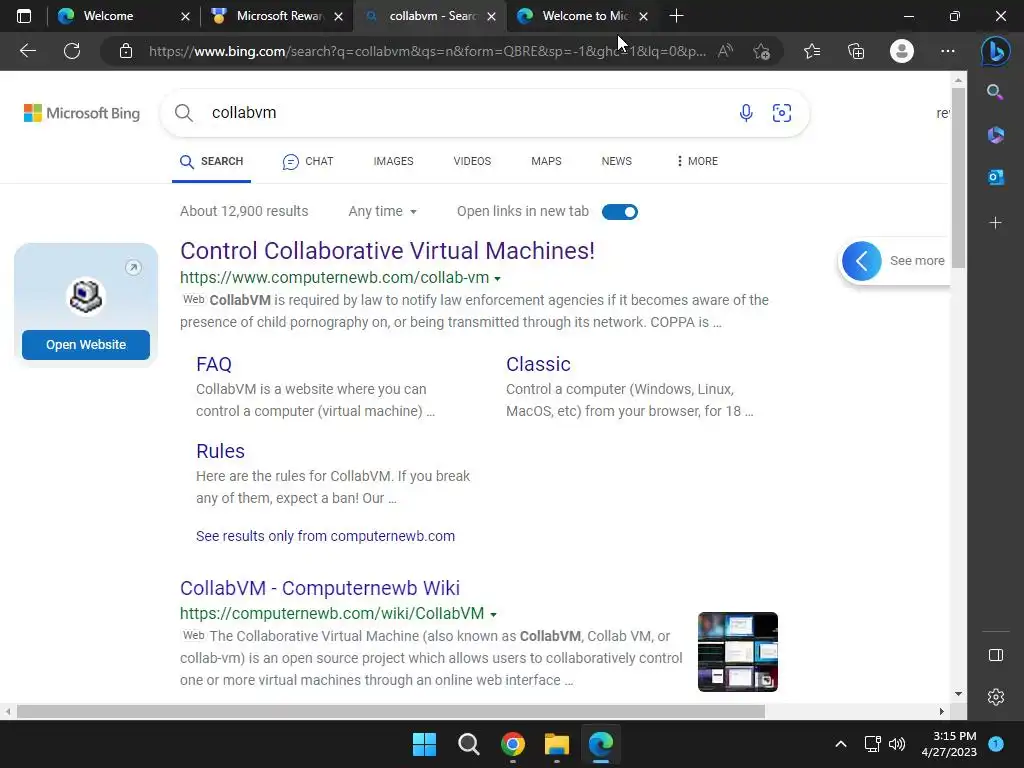Close the collabvm - Search tab
This screenshot has width=1024, height=768.
[491, 16]
